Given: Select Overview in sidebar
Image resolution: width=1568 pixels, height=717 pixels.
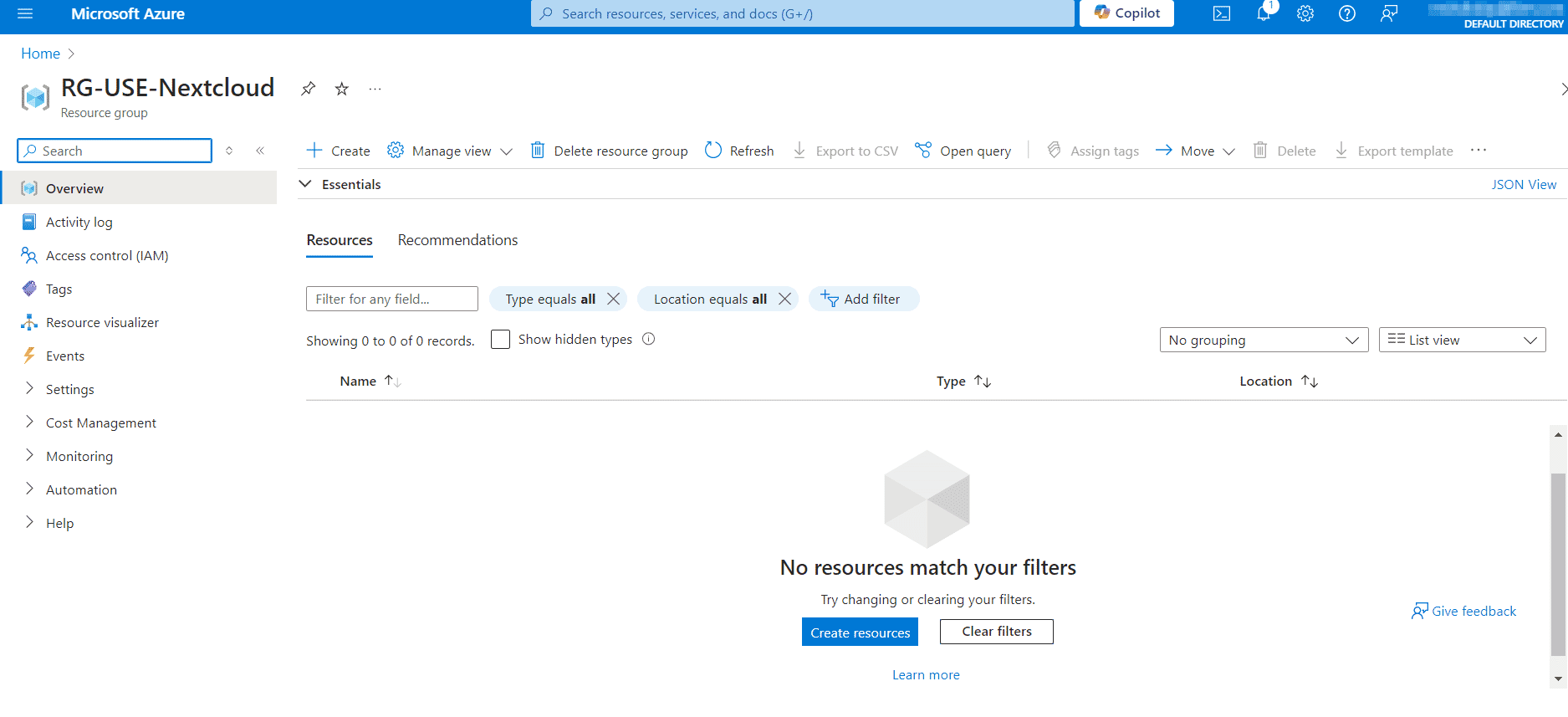Looking at the screenshot, I should tap(139, 188).
